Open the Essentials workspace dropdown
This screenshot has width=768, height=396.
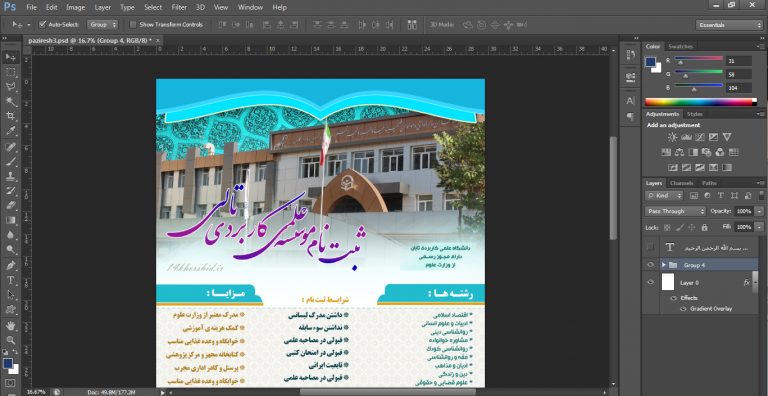[729, 25]
